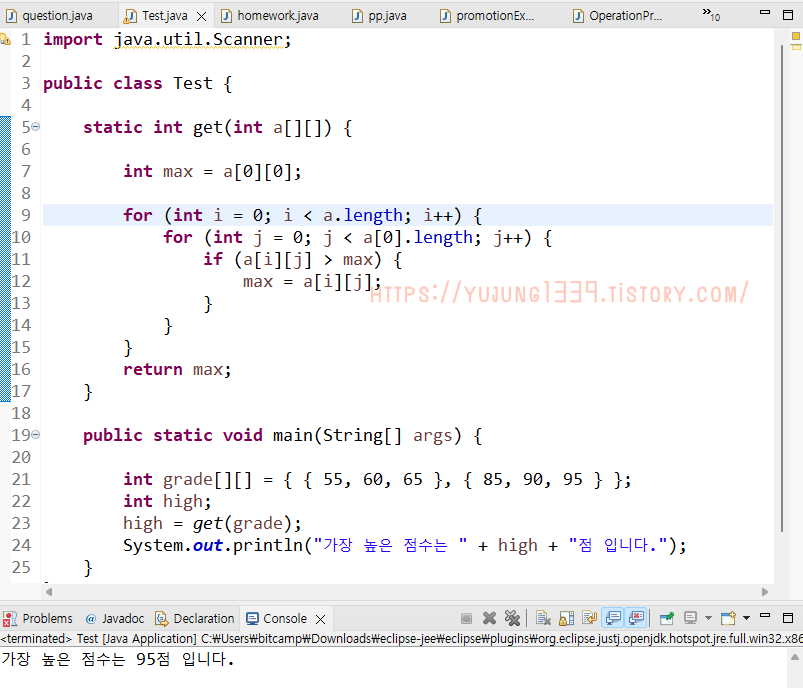The width and height of the screenshot is (803, 688).
Task: Click Remove Launch icon in Console toolbar
Action: point(490,619)
